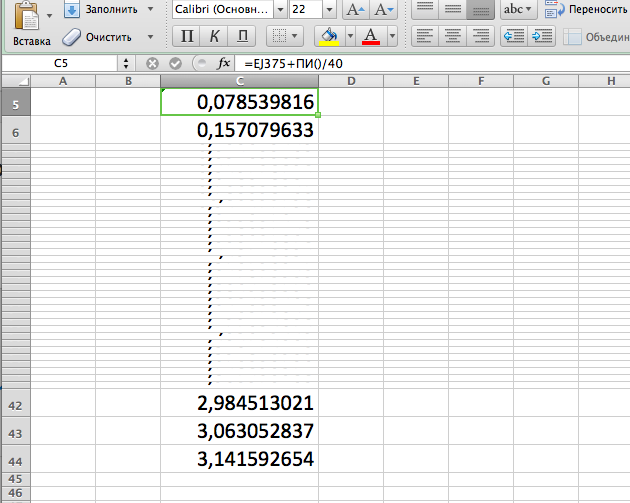This screenshot has height=503, width=630.
Task: Confirm the formula with the checkmark icon
Action: (x=174, y=62)
